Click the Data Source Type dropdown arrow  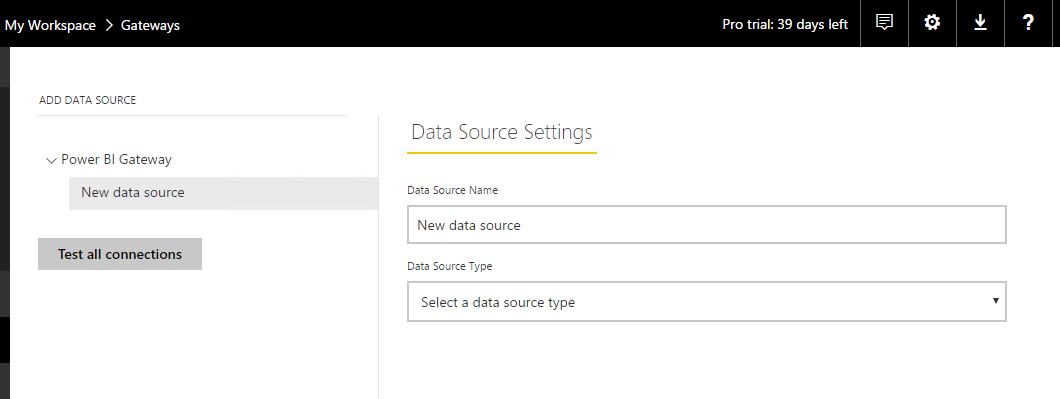click(996, 300)
